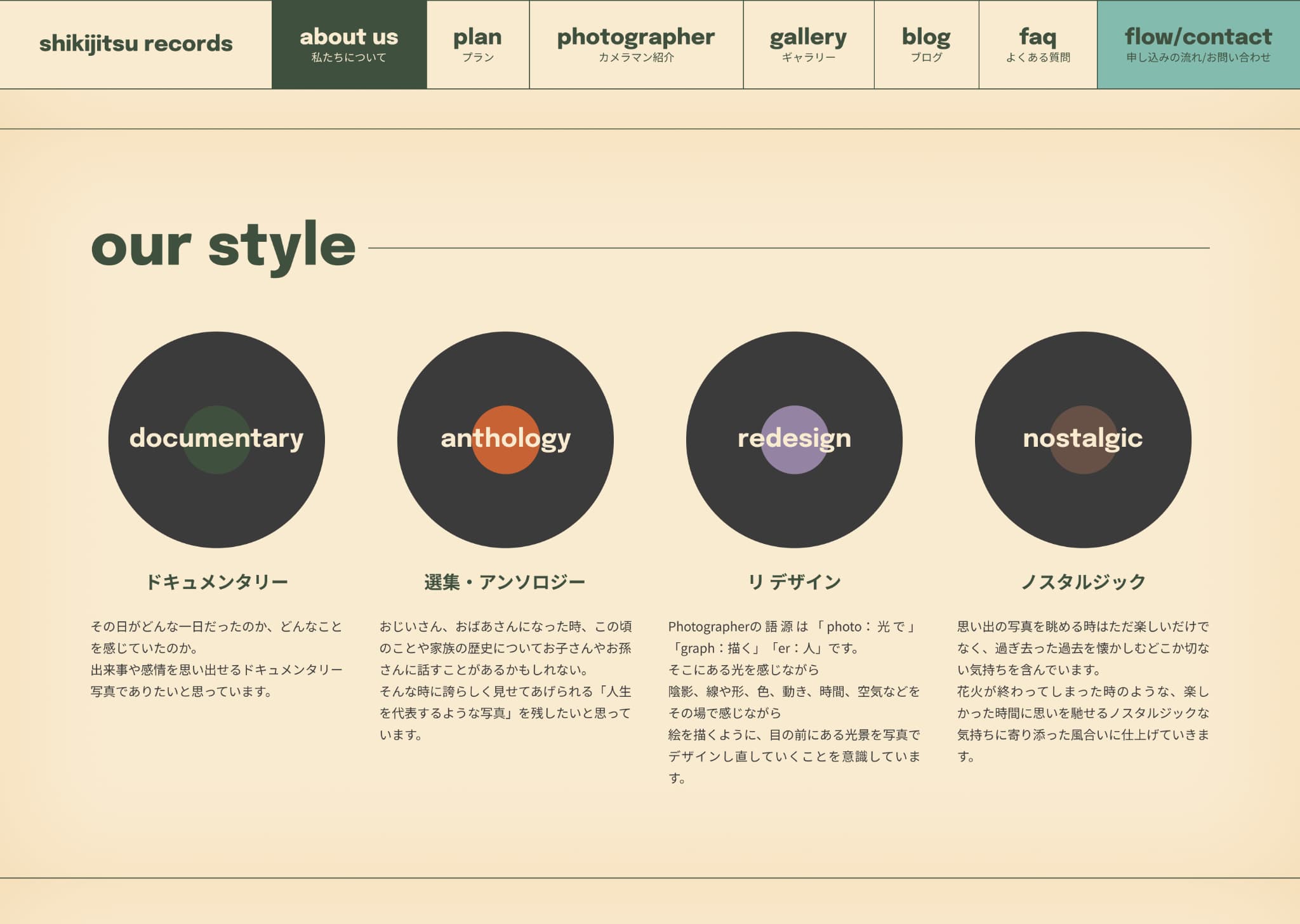Click the anthology description paragraph text
This screenshot has width=1300, height=924.
[505, 680]
